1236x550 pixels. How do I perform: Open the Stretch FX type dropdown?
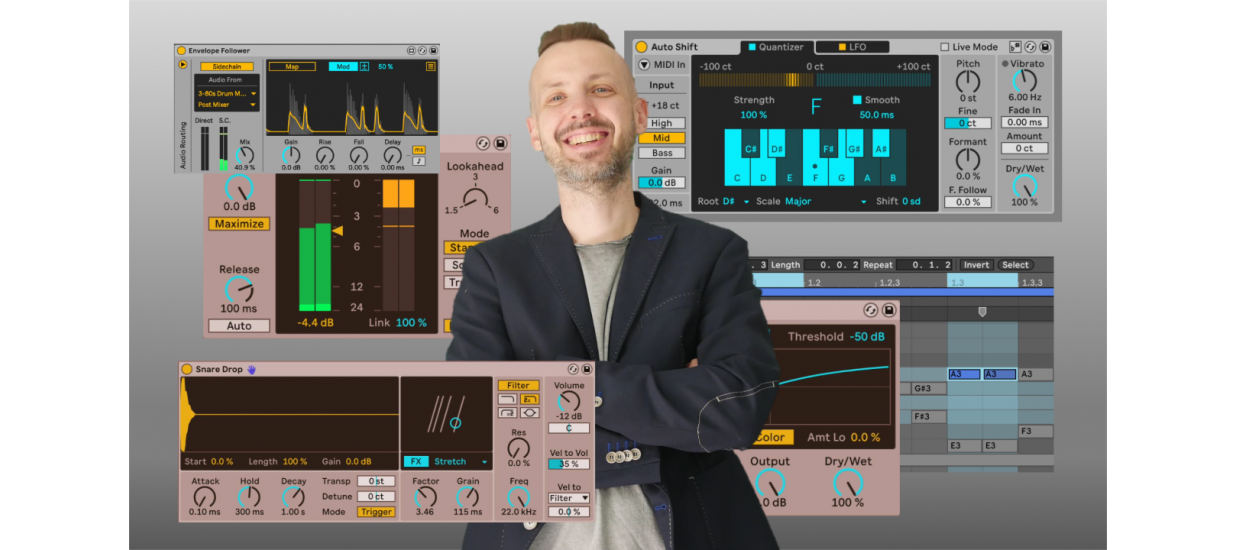461,462
